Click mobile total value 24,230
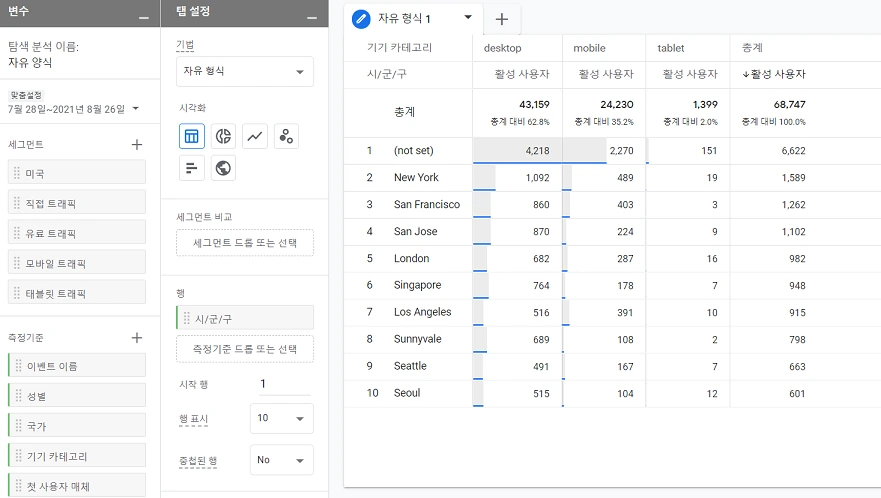This screenshot has width=881, height=498. click(617, 105)
